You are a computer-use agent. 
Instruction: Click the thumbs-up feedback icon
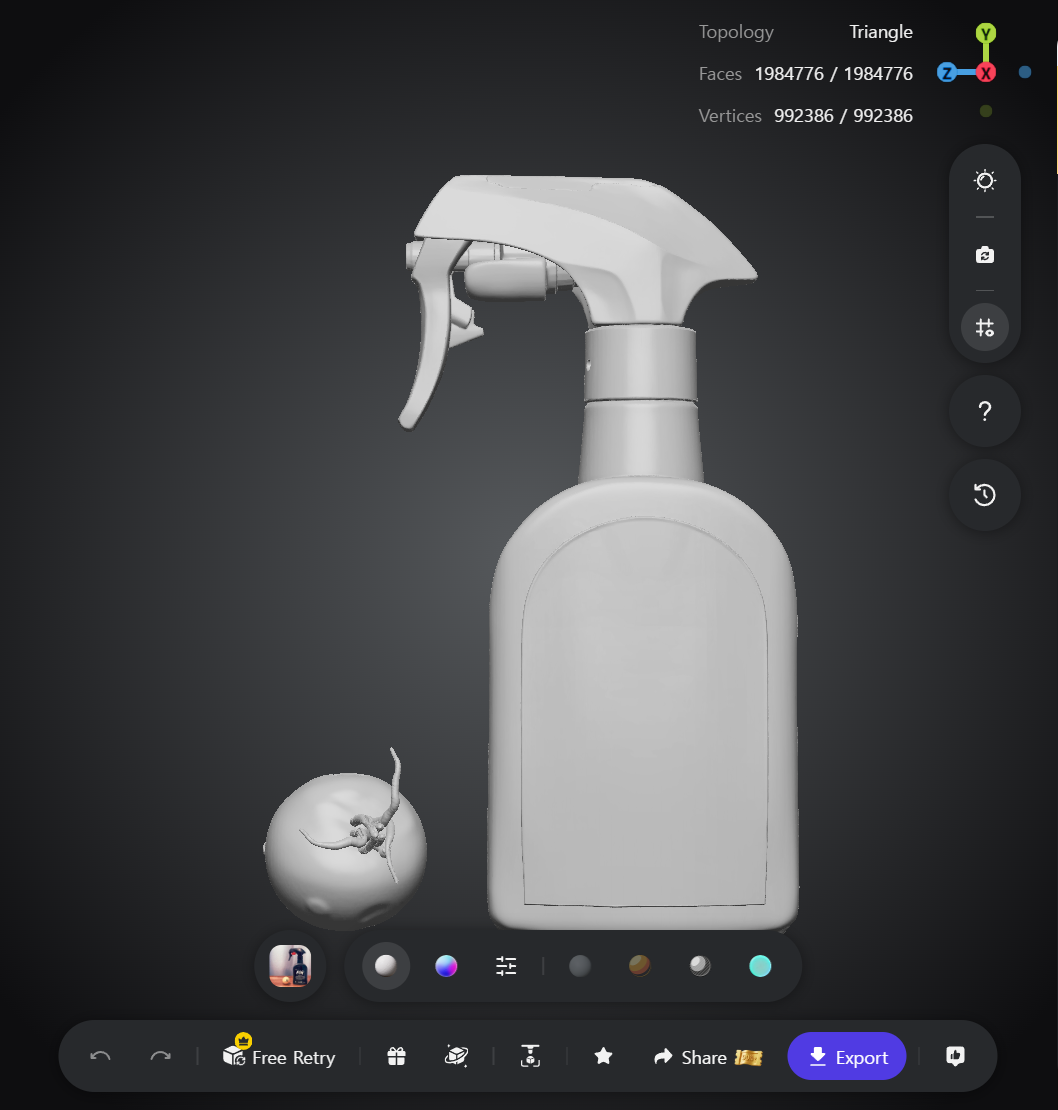click(955, 1056)
